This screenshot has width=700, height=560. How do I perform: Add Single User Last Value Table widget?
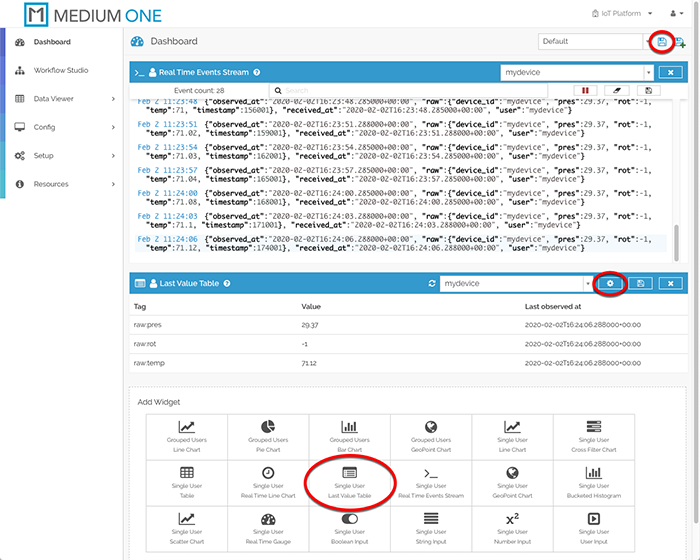pyautogui.click(x=350, y=480)
